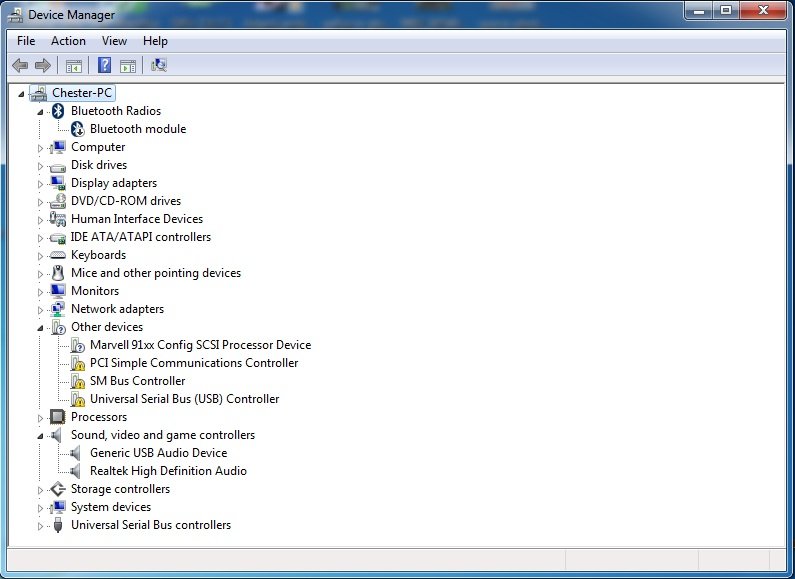Expand the Universal Serial Bus controllers node

(41, 526)
